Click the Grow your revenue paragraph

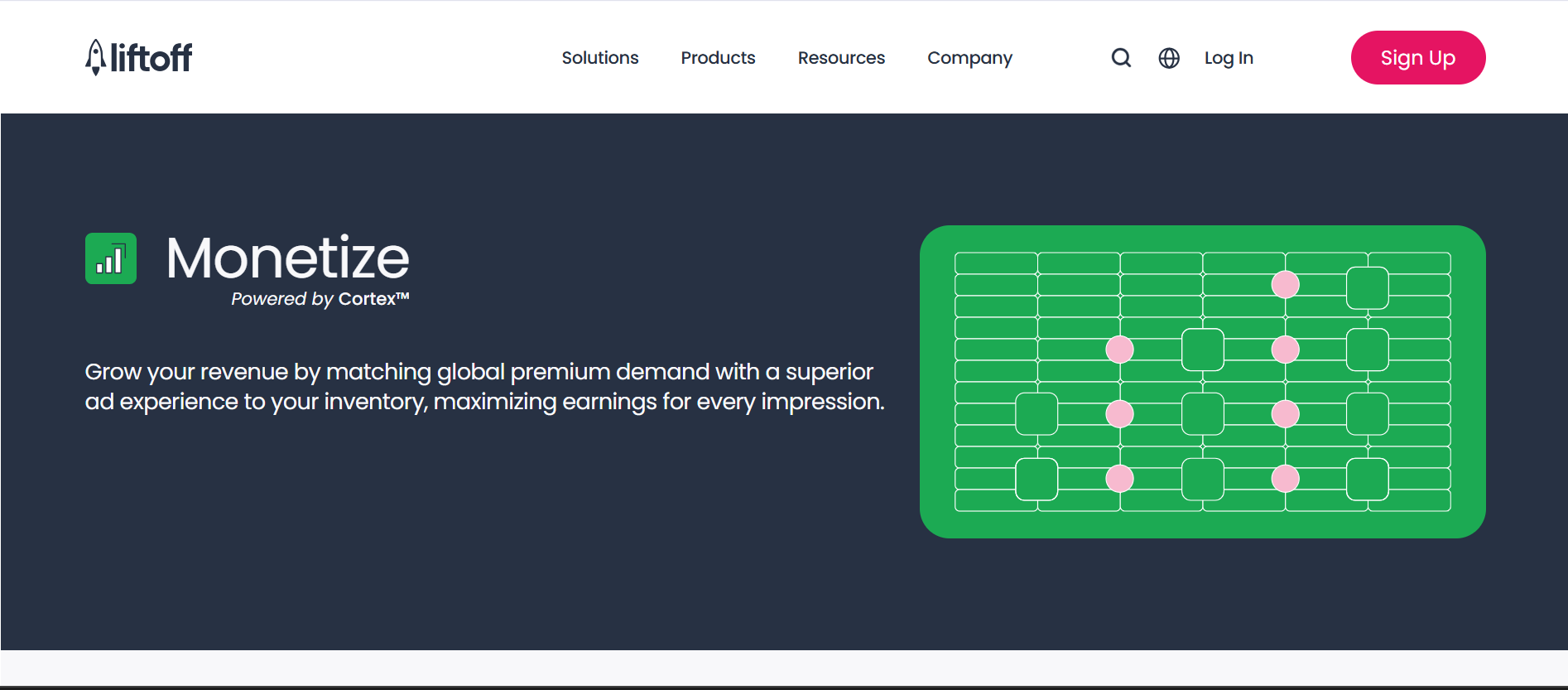[485, 387]
